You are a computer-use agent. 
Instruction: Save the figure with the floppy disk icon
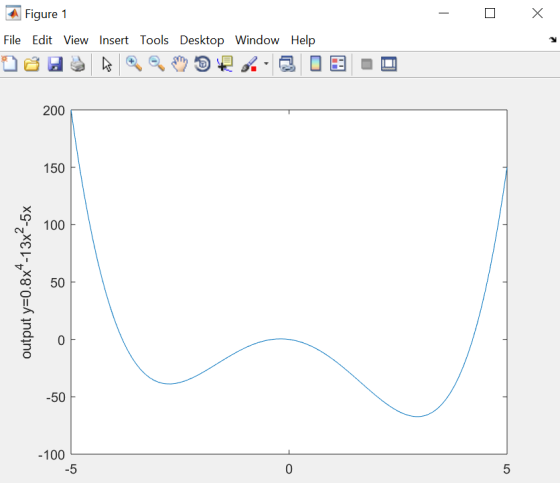(x=55, y=64)
